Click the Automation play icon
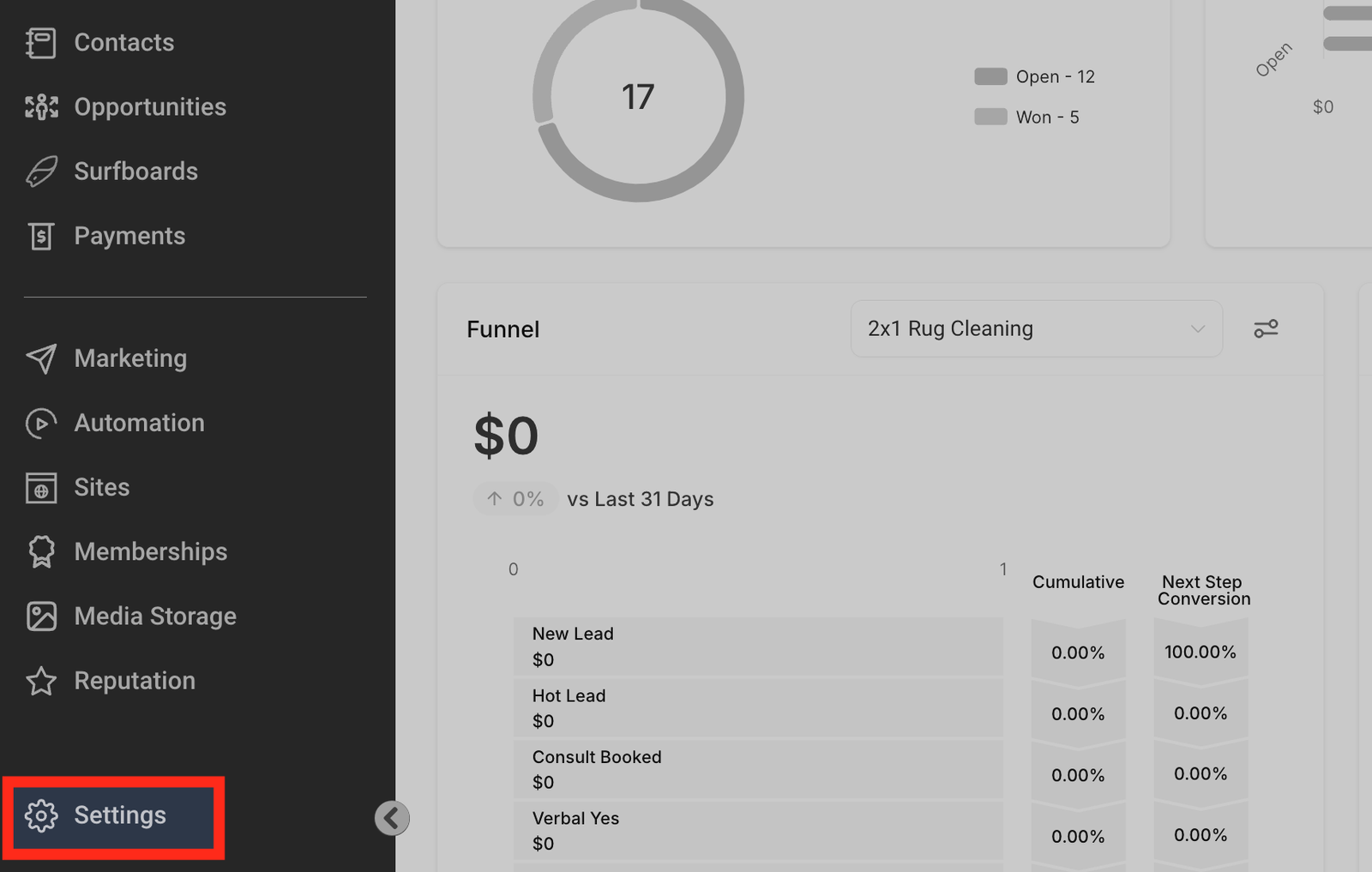This screenshot has height=872, width=1372. click(x=40, y=423)
